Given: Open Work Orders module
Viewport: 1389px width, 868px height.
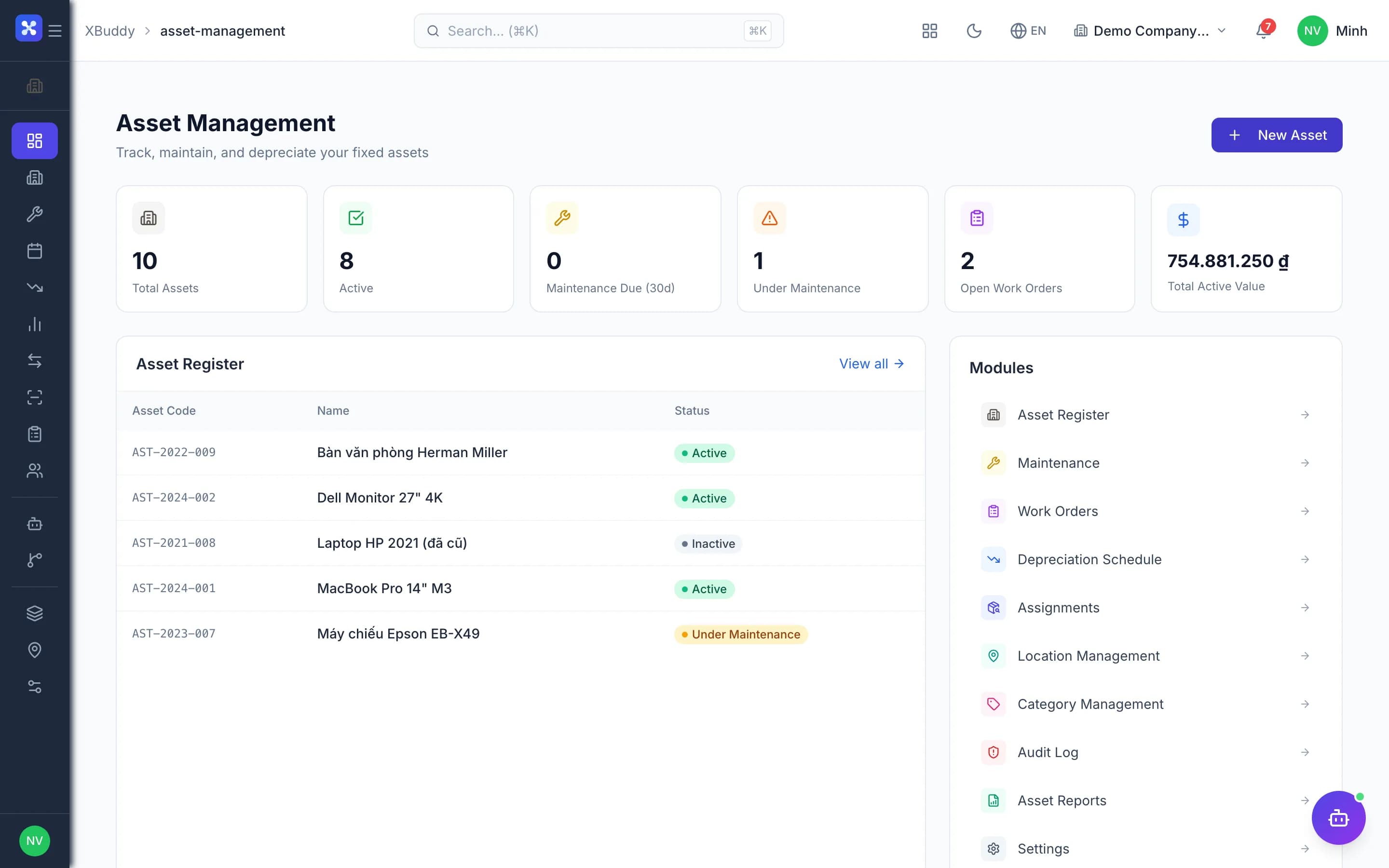Looking at the screenshot, I should (x=1145, y=511).
